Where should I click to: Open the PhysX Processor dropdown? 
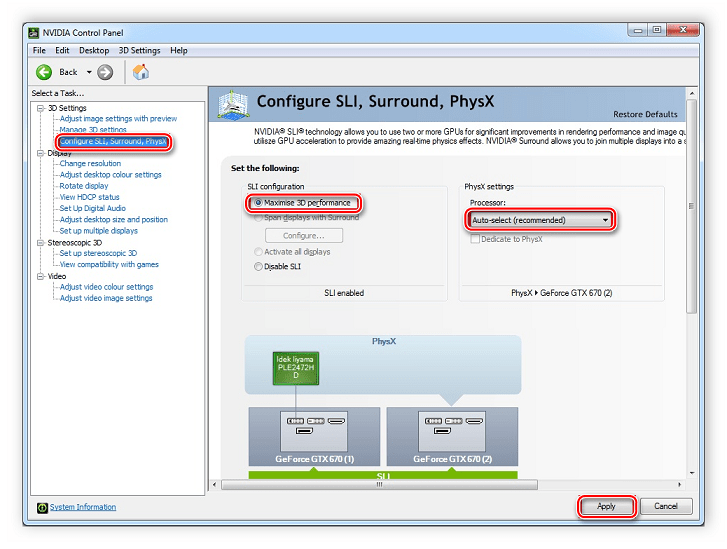[x=540, y=220]
